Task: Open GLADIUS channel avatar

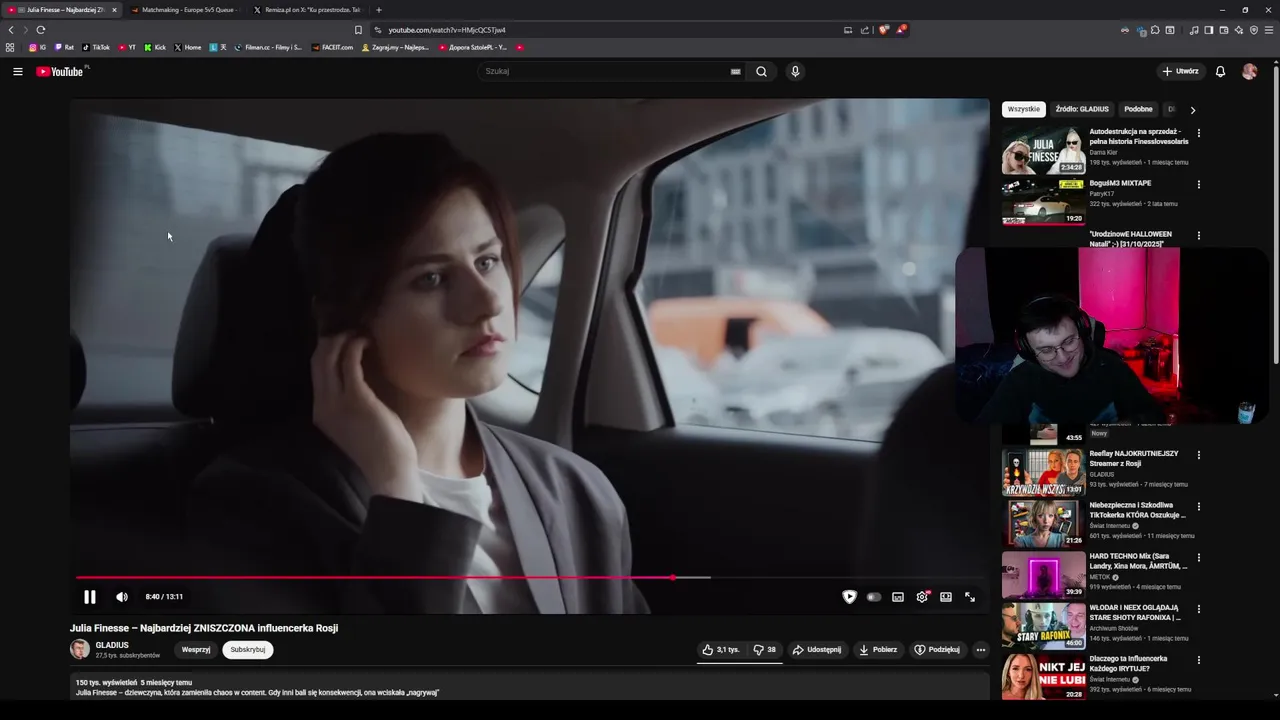Action: pos(80,649)
